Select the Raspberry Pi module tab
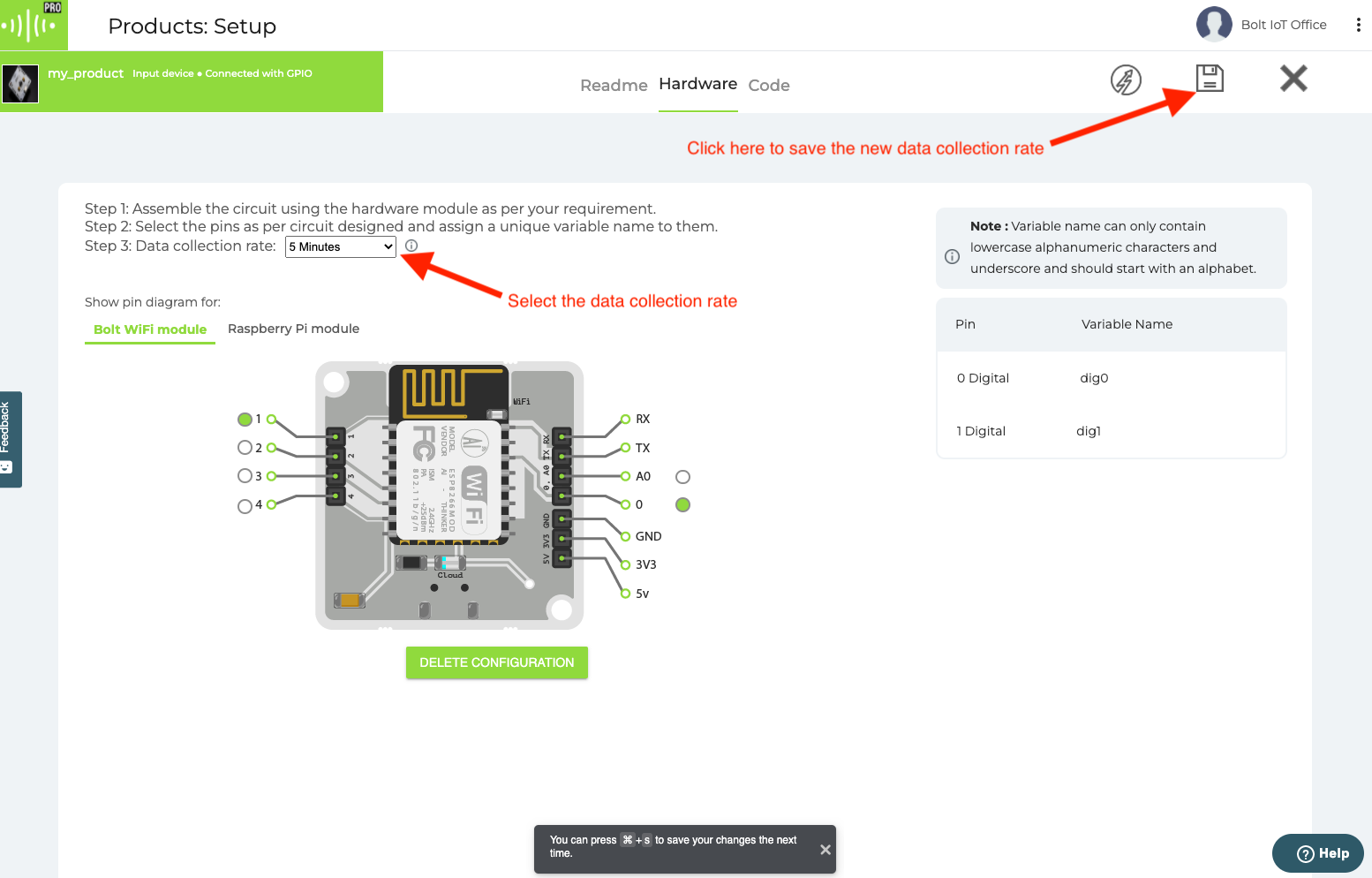The height and width of the screenshot is (878, 1372). 293,329
